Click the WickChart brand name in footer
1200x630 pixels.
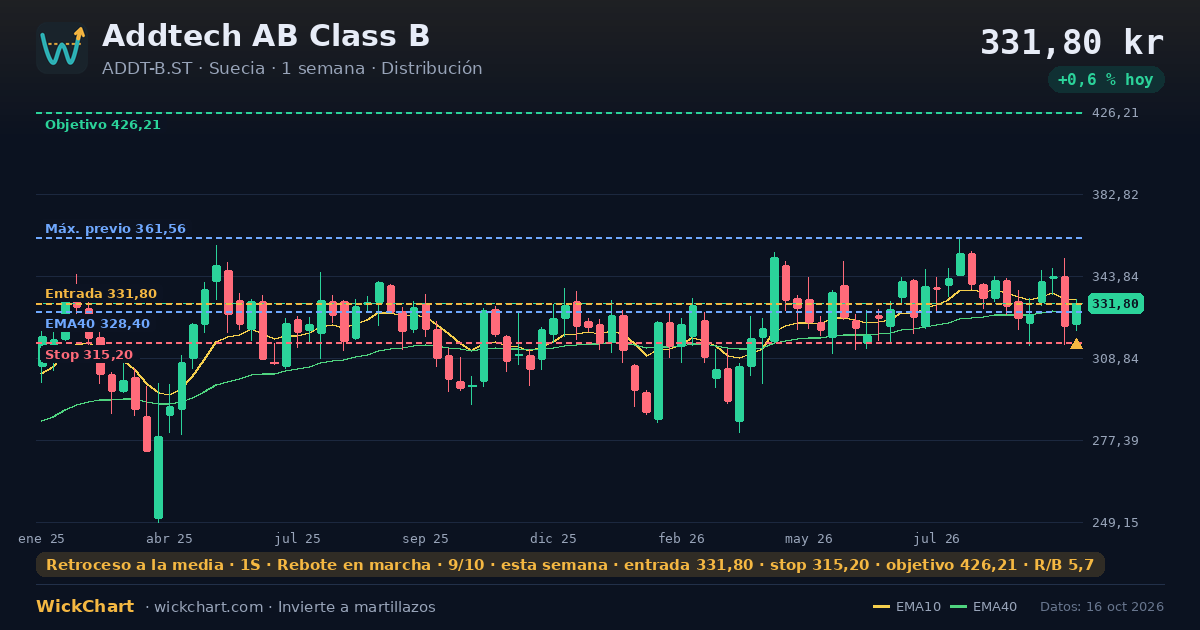coord(85,607)
